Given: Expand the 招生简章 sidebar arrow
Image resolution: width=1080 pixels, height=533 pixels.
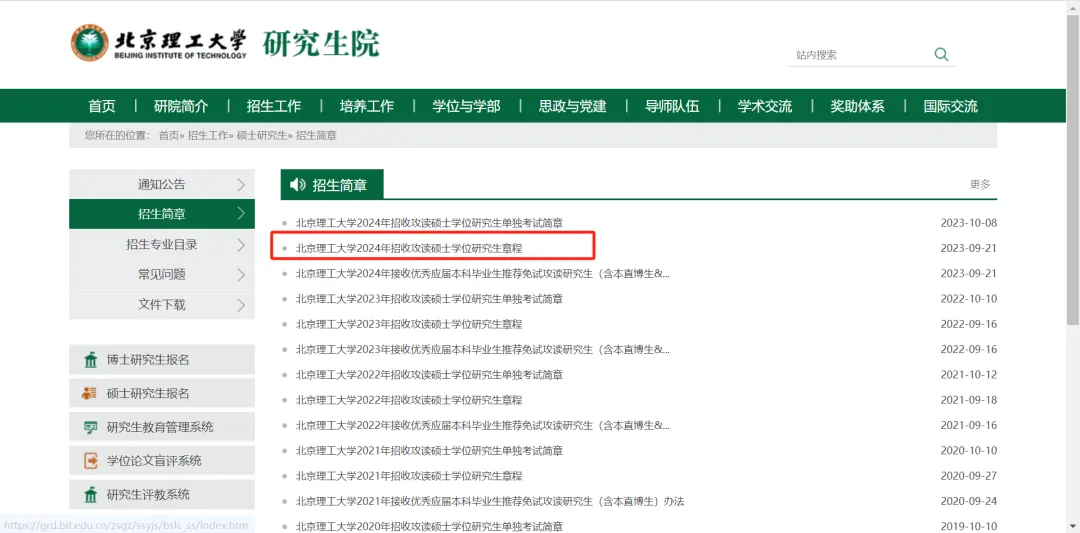Looking at the screenshot, I should coord(241,214).
